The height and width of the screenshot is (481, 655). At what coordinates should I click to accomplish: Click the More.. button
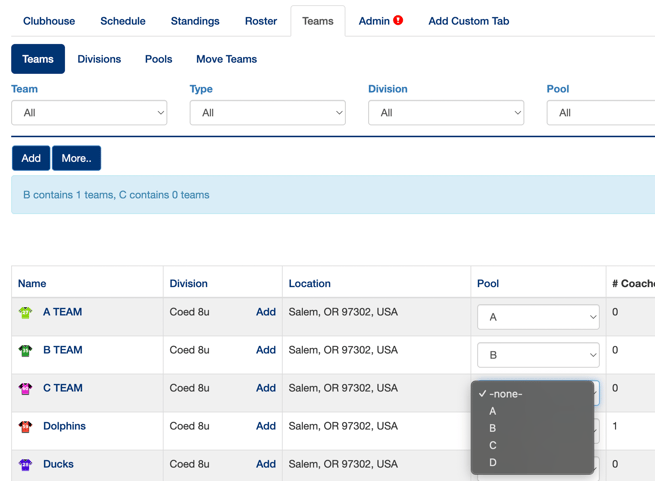(76, 158)
